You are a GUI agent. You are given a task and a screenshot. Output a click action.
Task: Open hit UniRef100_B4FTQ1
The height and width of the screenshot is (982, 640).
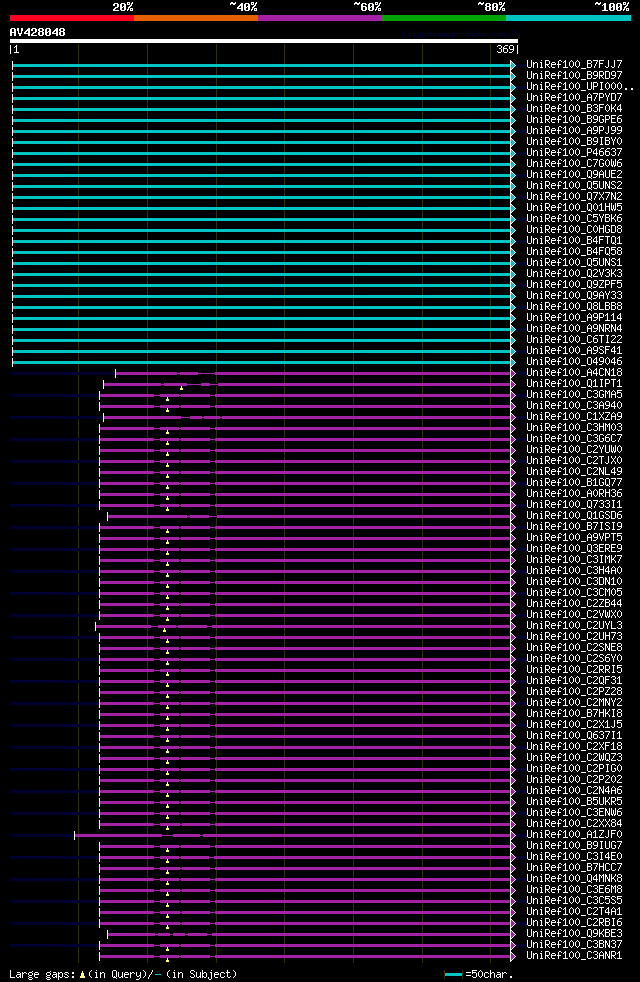(x=574, y=240)
